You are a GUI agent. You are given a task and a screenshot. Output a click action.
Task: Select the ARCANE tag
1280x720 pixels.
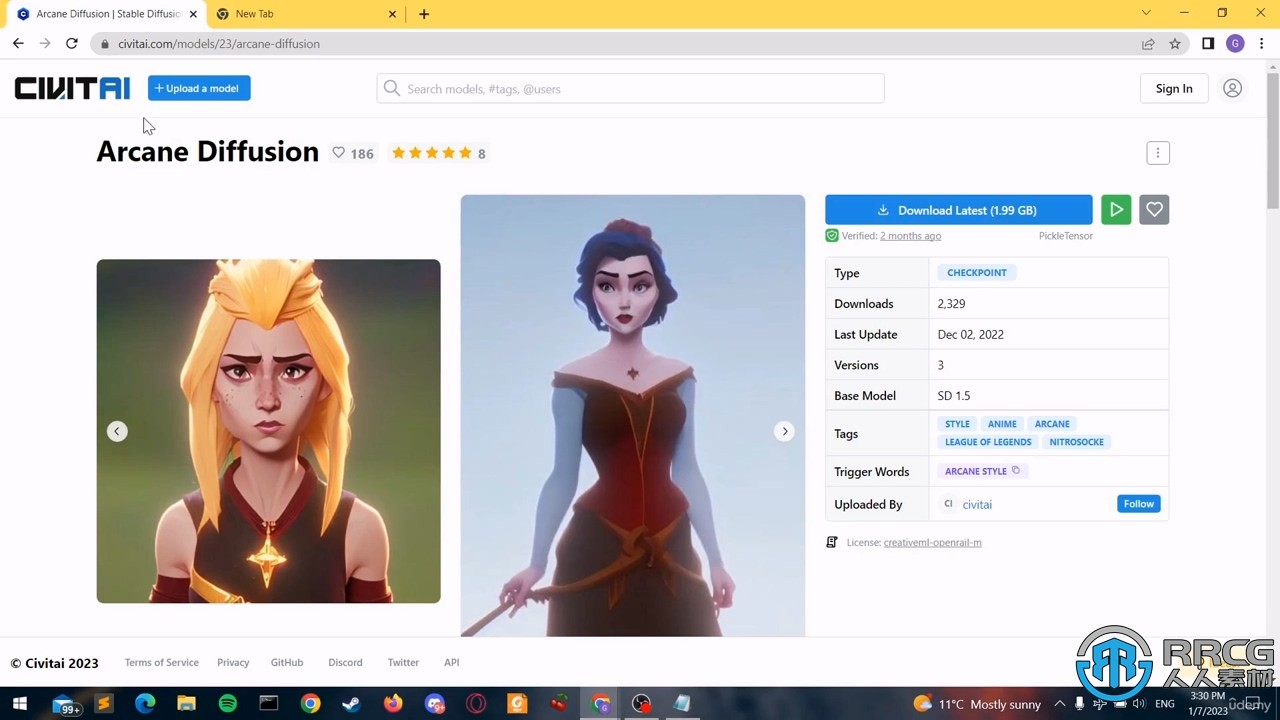[1052, 424]
